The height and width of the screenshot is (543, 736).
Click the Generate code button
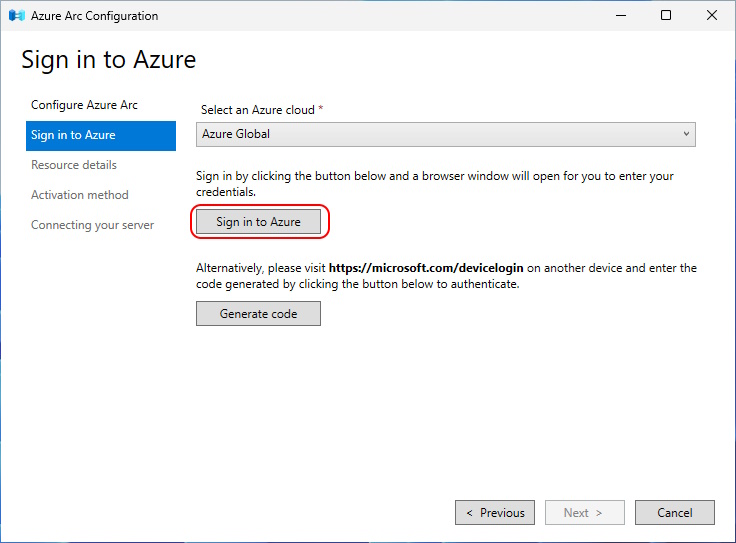click(x=258, y=314)
